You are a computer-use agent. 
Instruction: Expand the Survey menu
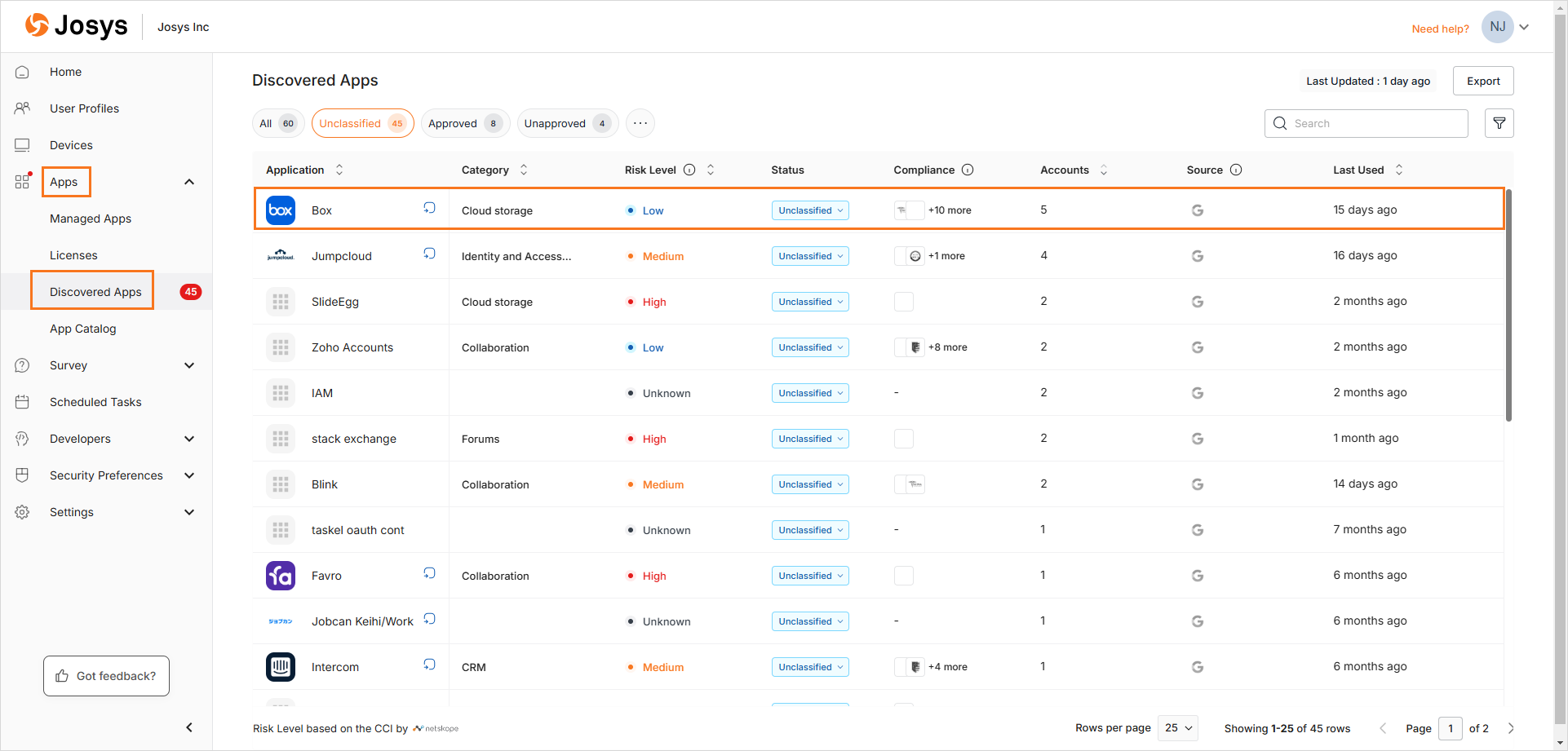click(x=189, y=365)
